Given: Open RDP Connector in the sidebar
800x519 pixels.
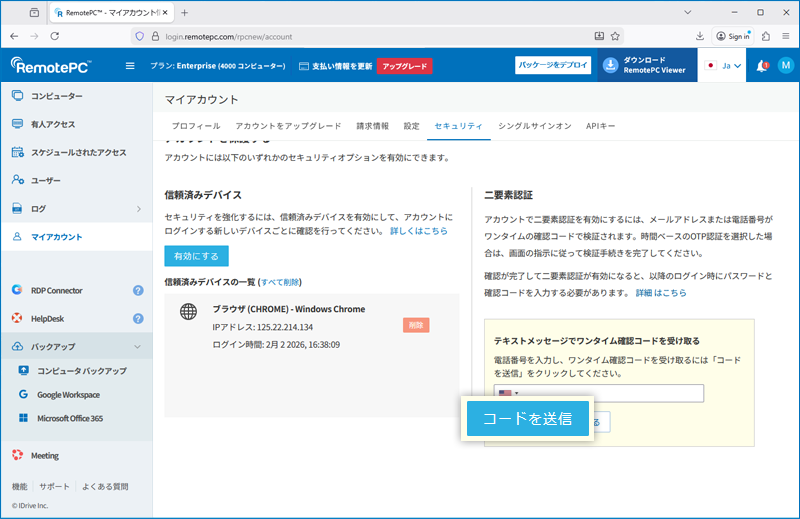Looking at the screenshot, I should pyautogui.click(x=57, y=290).
